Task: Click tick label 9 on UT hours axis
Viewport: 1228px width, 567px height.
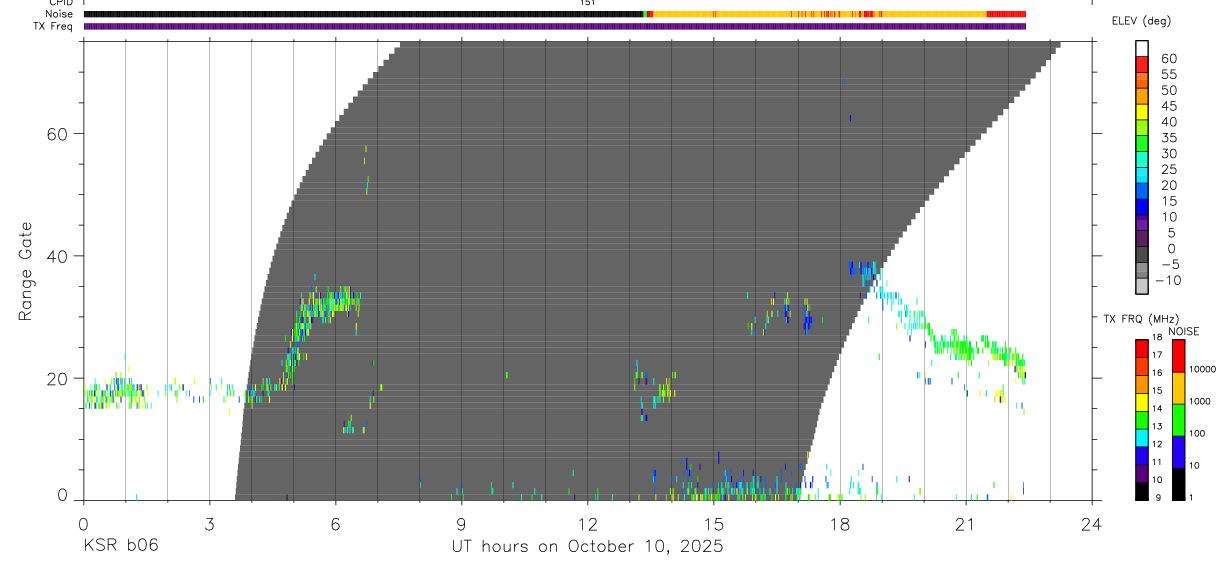Action: pyautogui.click(x=461, y=524)
